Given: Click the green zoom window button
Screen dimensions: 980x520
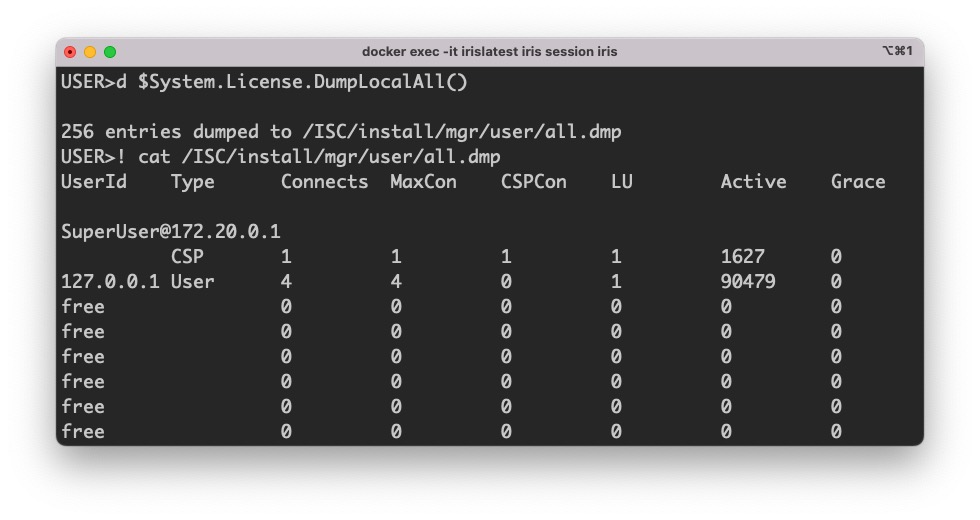Looking at the screenshot, I should 110,52.
